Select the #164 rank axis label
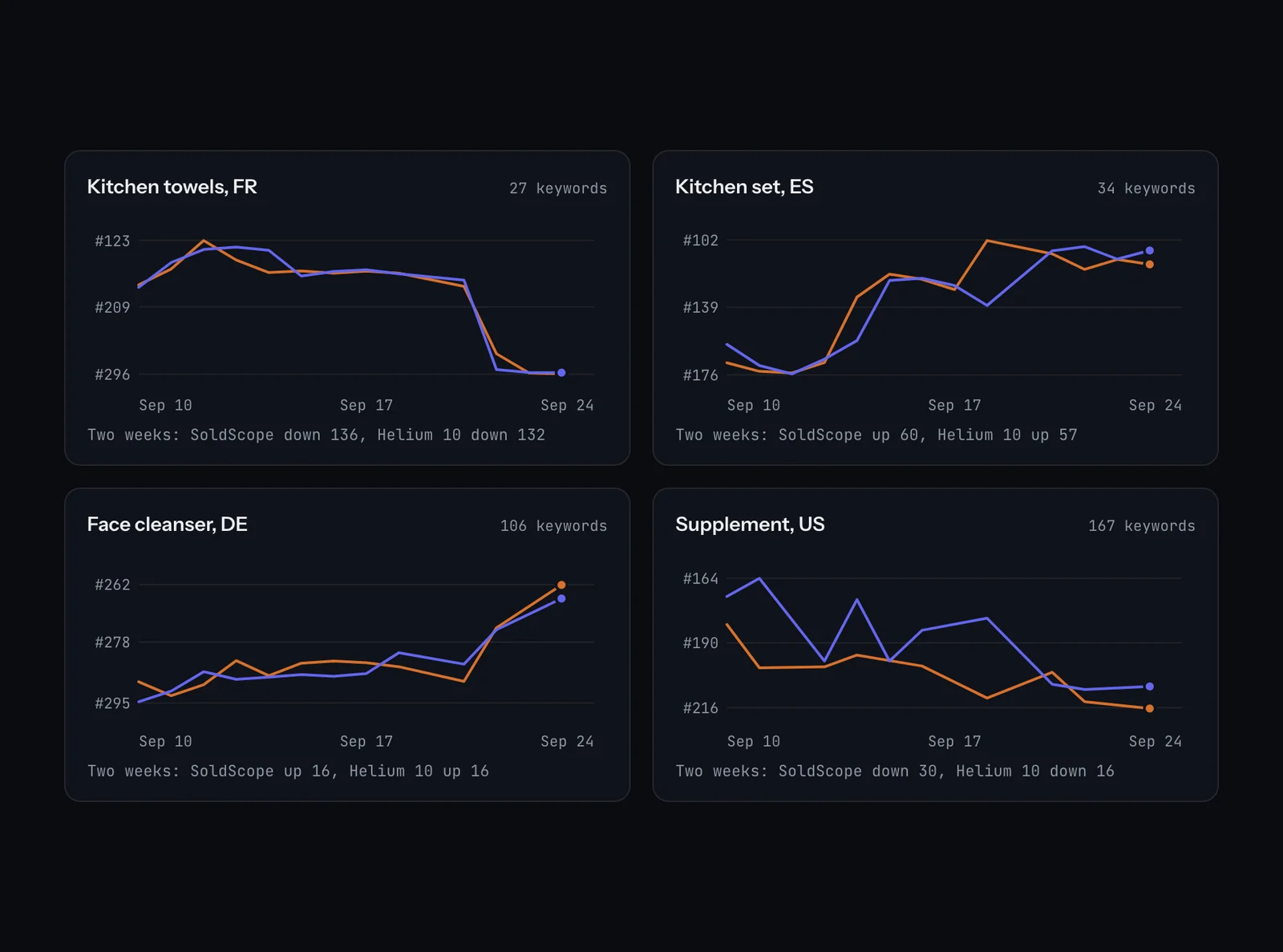The image size is (1283, 952). point(700,579)
